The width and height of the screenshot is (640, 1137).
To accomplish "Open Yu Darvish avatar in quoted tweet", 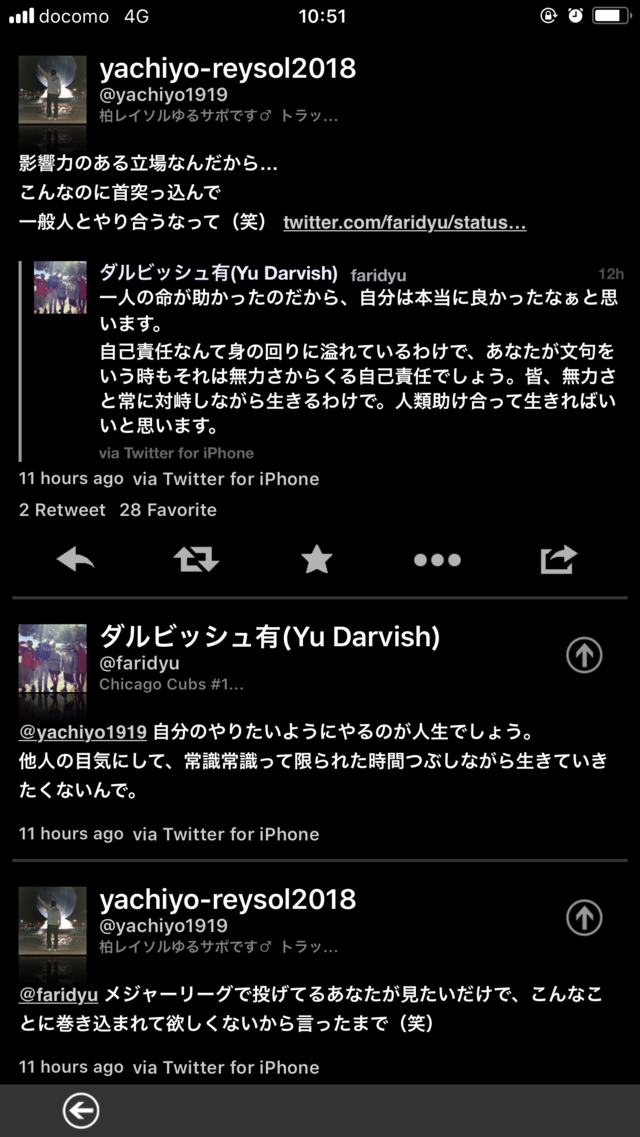I will (60, 287).
